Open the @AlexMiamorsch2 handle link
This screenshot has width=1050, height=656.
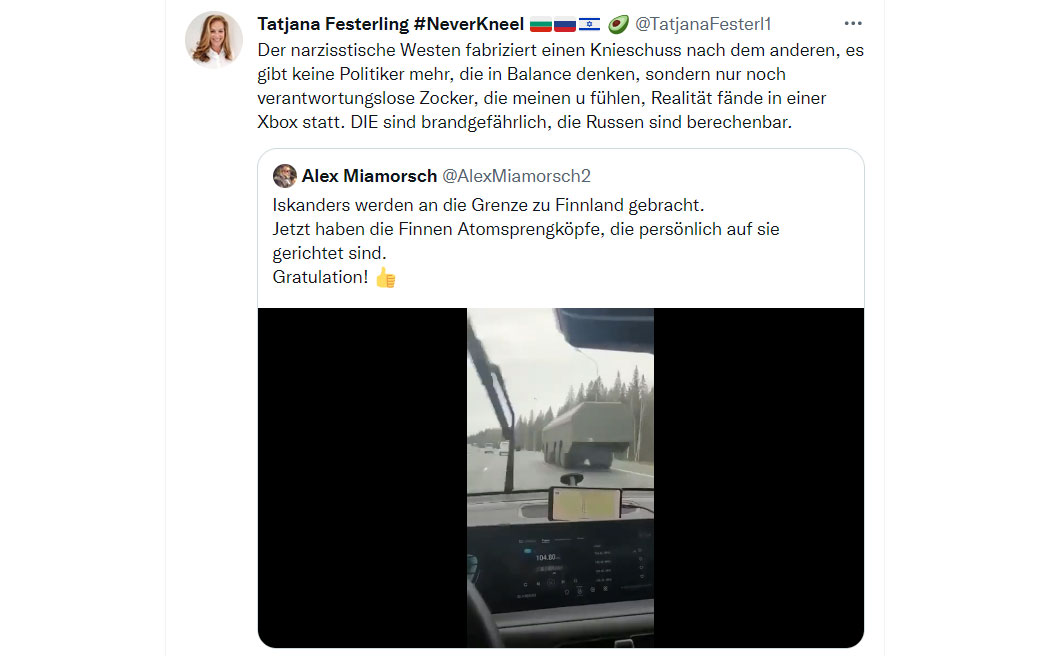coord(516,176)
